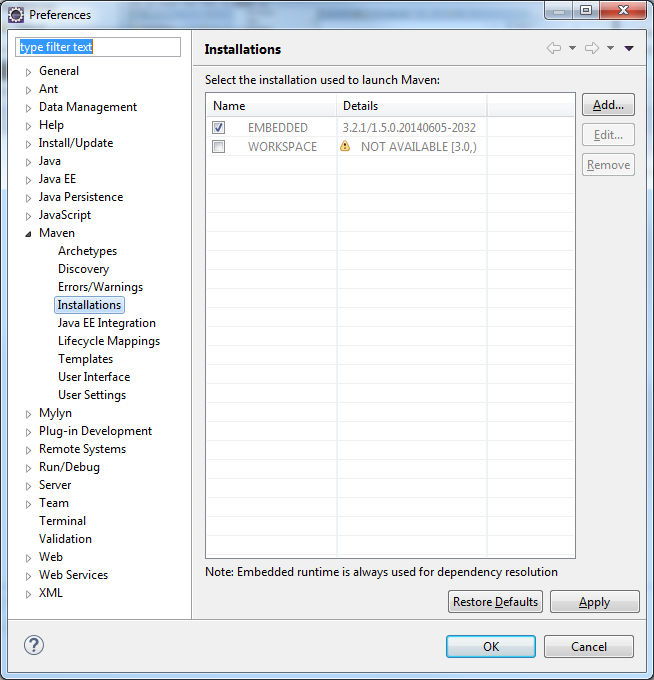Uncheck the EMBEDDED installation checkbox
This screenshot has height=680, width=654.
[218, 128]
